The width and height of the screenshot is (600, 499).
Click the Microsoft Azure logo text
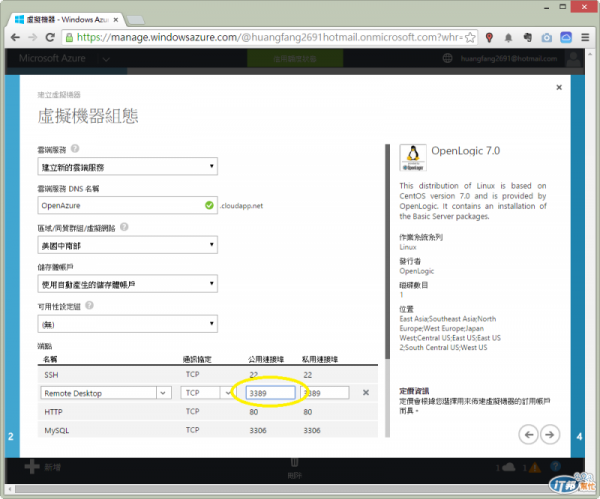click(52, 59)
